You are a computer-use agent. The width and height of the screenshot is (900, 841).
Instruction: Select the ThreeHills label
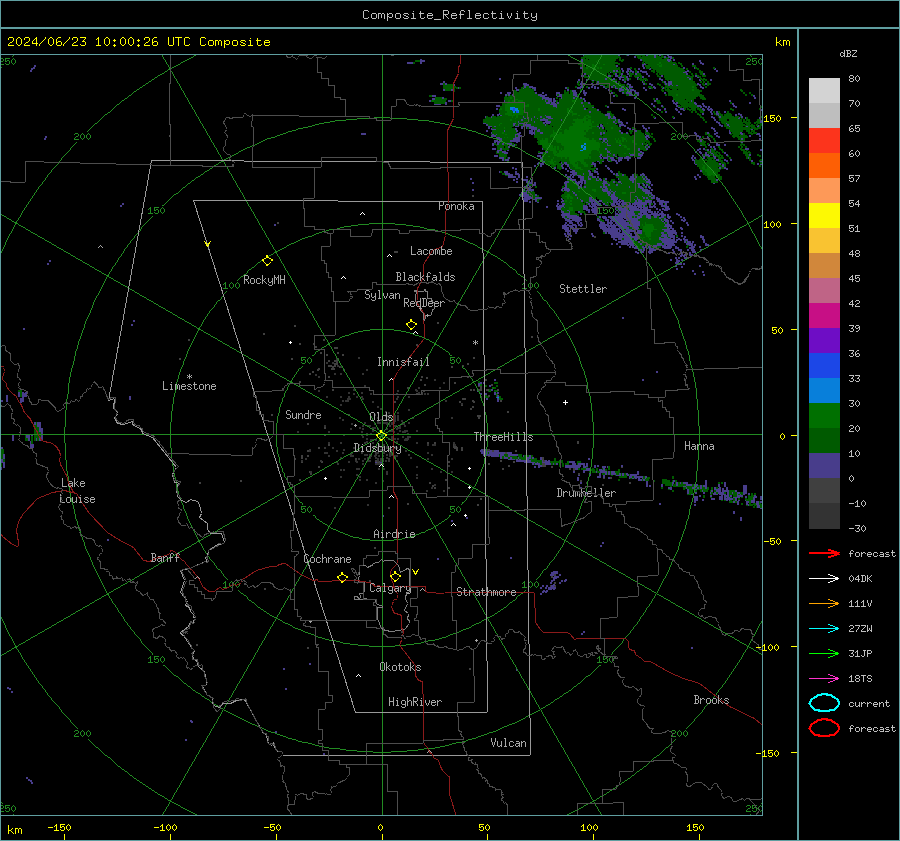(503, 437)
